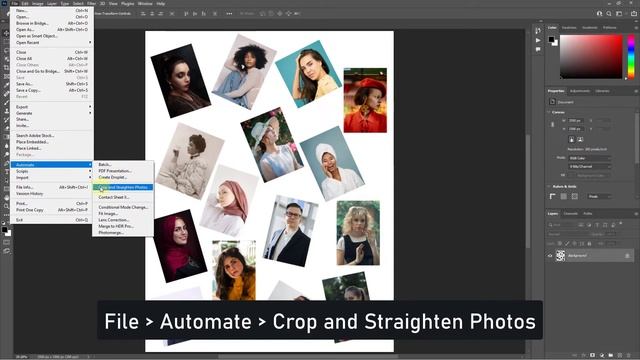640x360 pixels.
Task: Click the canvas width input field
Action: (576, 120)
